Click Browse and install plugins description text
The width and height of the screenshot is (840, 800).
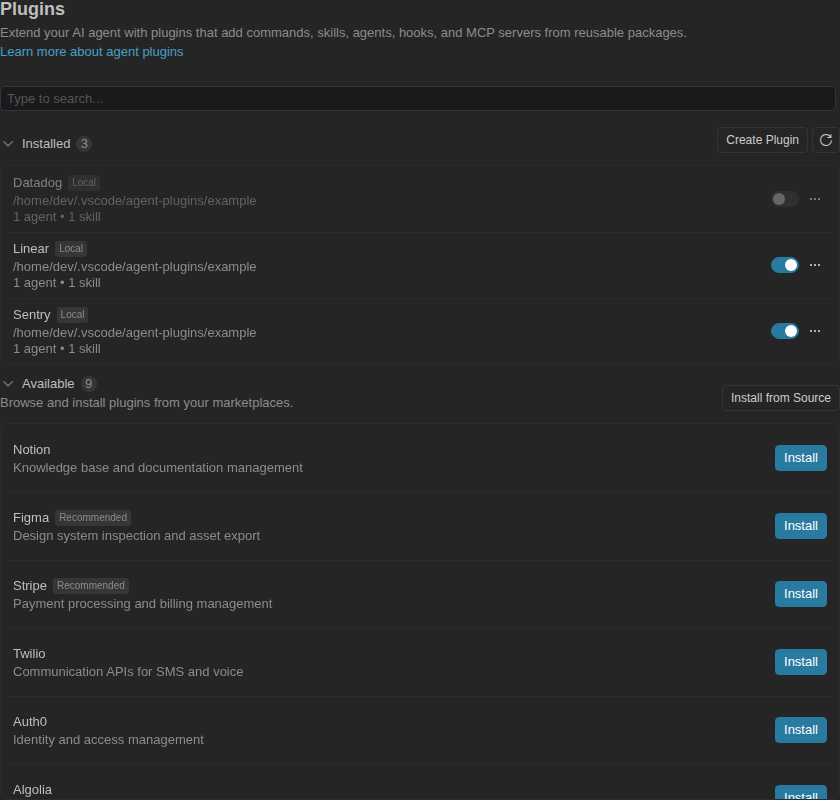pyautogui.click(x=146, y=403)
